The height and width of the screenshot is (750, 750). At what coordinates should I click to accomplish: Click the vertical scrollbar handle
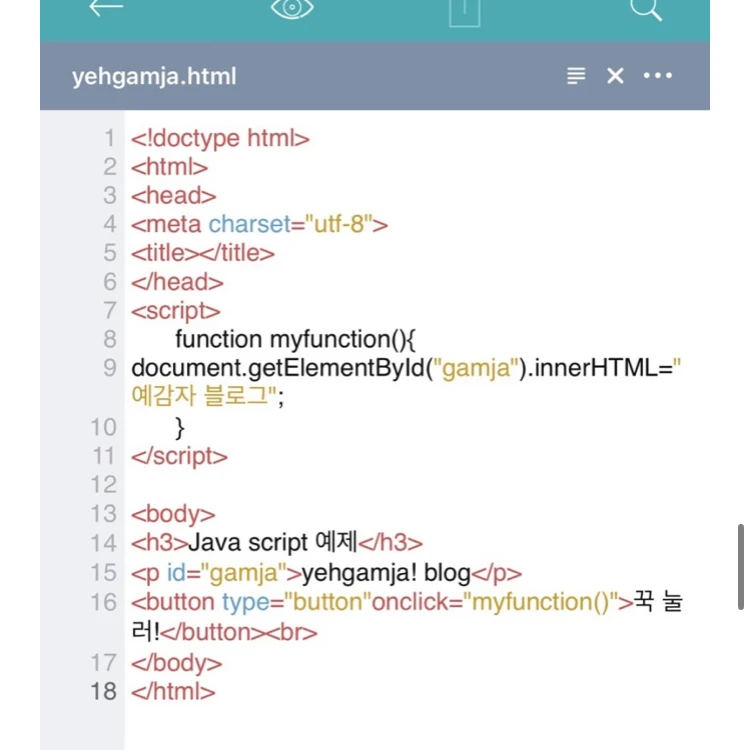(x=740, y=567)
